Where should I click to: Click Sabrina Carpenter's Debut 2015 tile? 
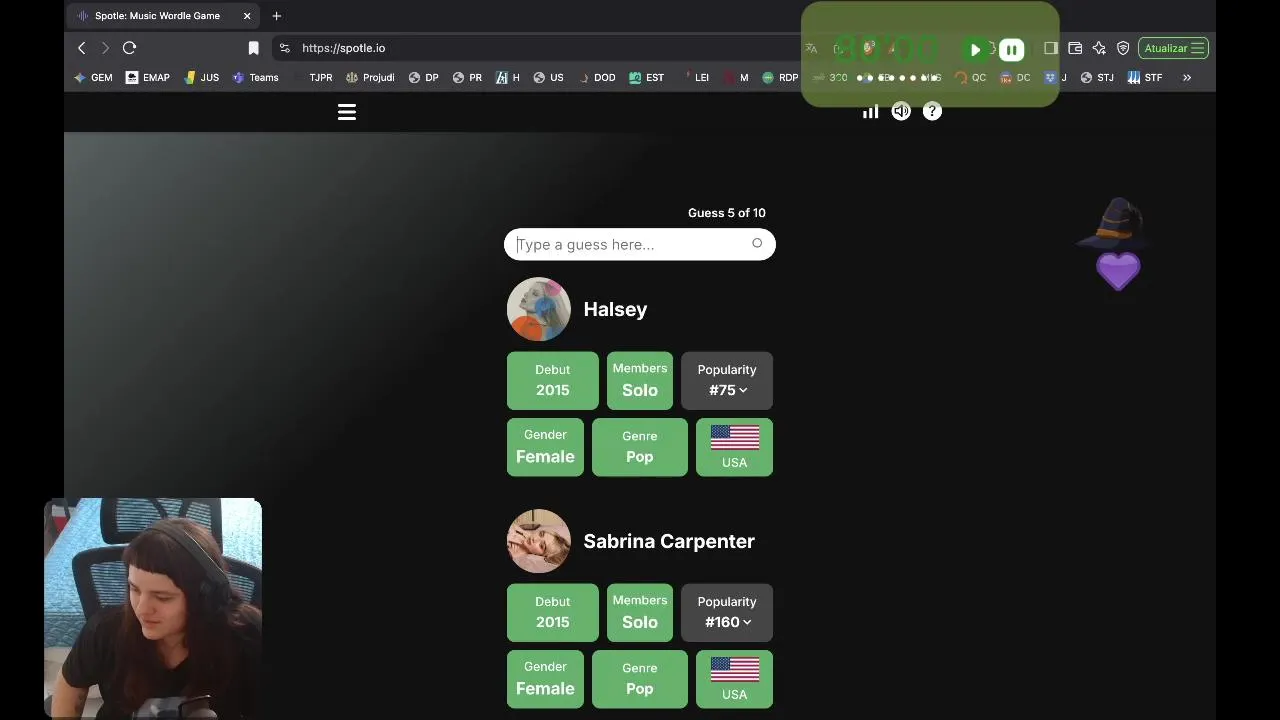[x=552, y=612]
